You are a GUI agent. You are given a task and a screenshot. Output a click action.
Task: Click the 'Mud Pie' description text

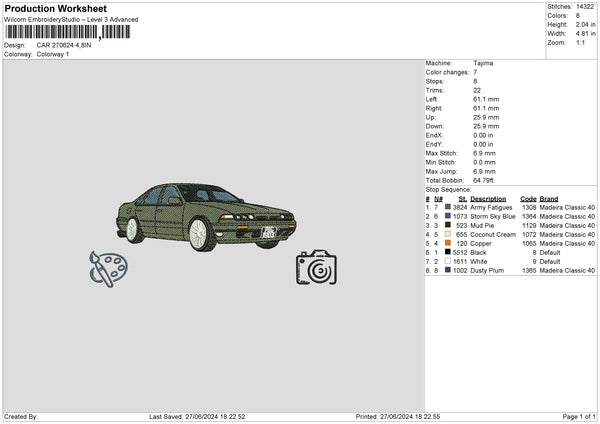482,225
